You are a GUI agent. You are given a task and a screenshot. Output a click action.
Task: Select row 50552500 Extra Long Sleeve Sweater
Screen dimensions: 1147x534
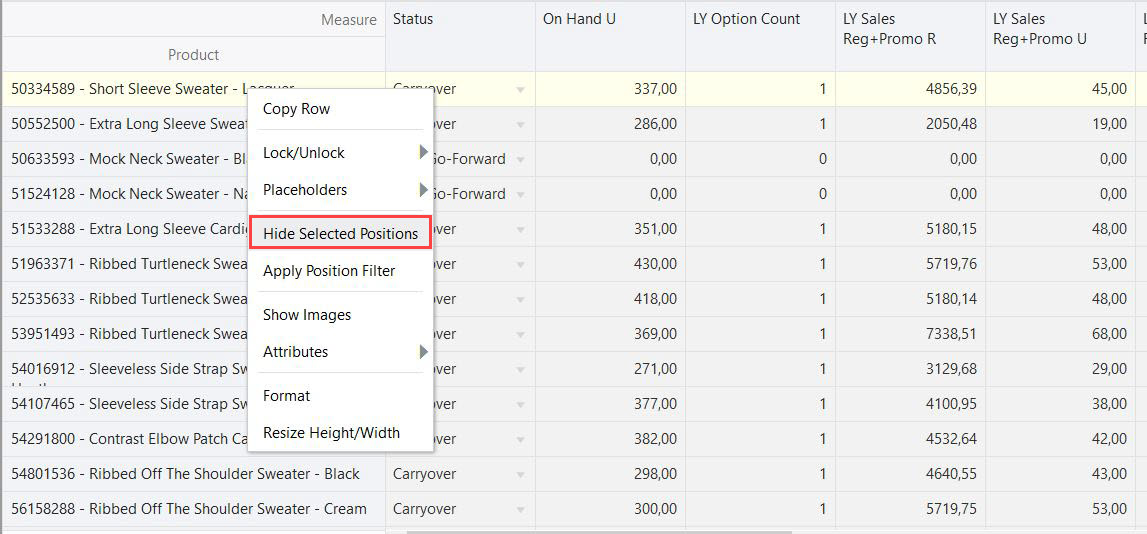click(x=194, y=124)
